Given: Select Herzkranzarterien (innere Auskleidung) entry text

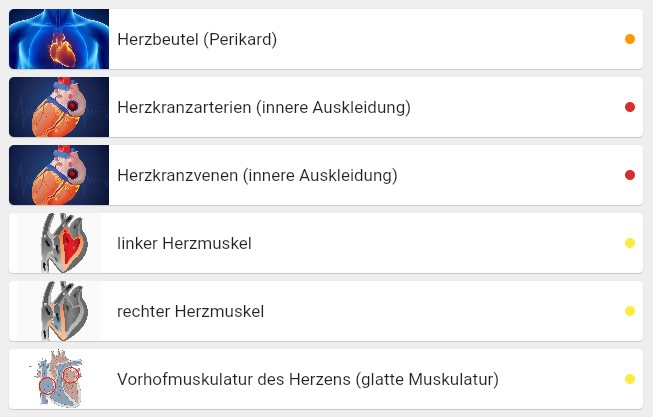Looking at the screenshot, I should point(264,107).
